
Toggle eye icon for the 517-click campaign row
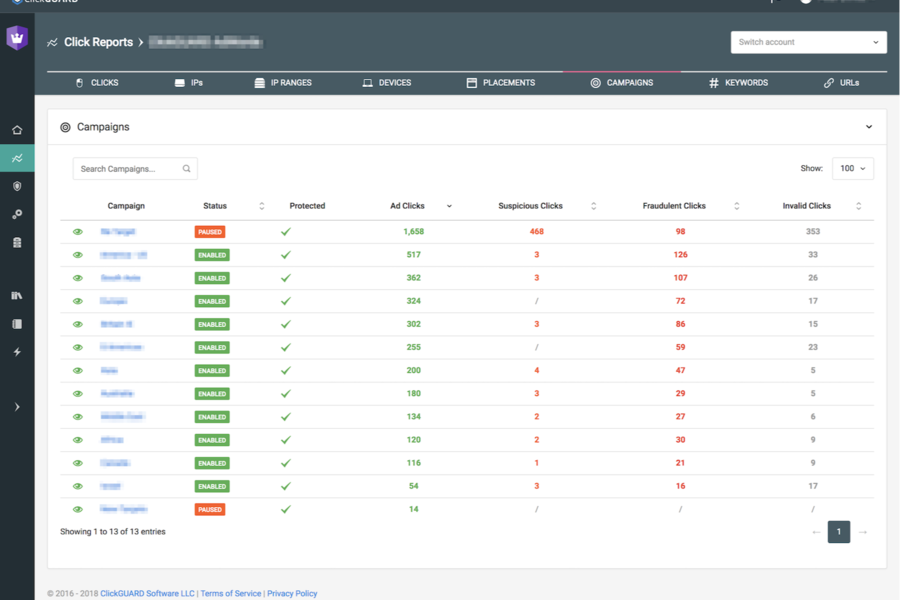coord(78,255)
